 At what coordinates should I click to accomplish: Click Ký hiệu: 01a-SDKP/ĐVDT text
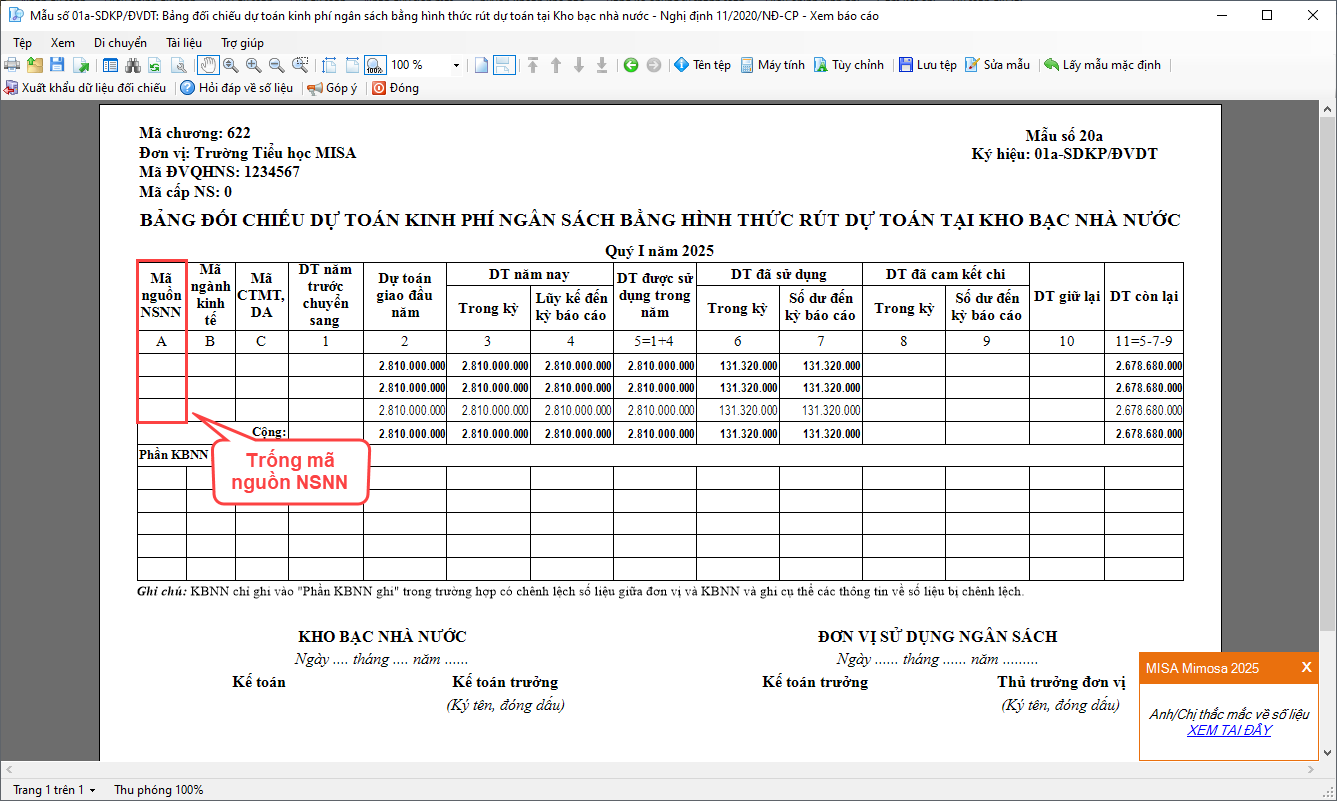pyautogui.click(x=1064, y=154)
